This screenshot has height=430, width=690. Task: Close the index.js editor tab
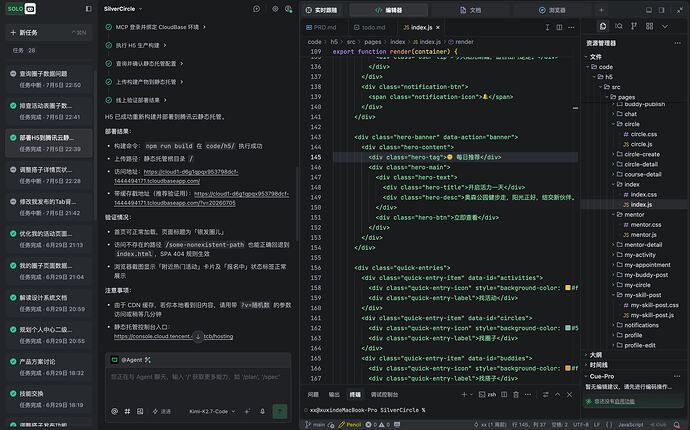coord(438,27)
